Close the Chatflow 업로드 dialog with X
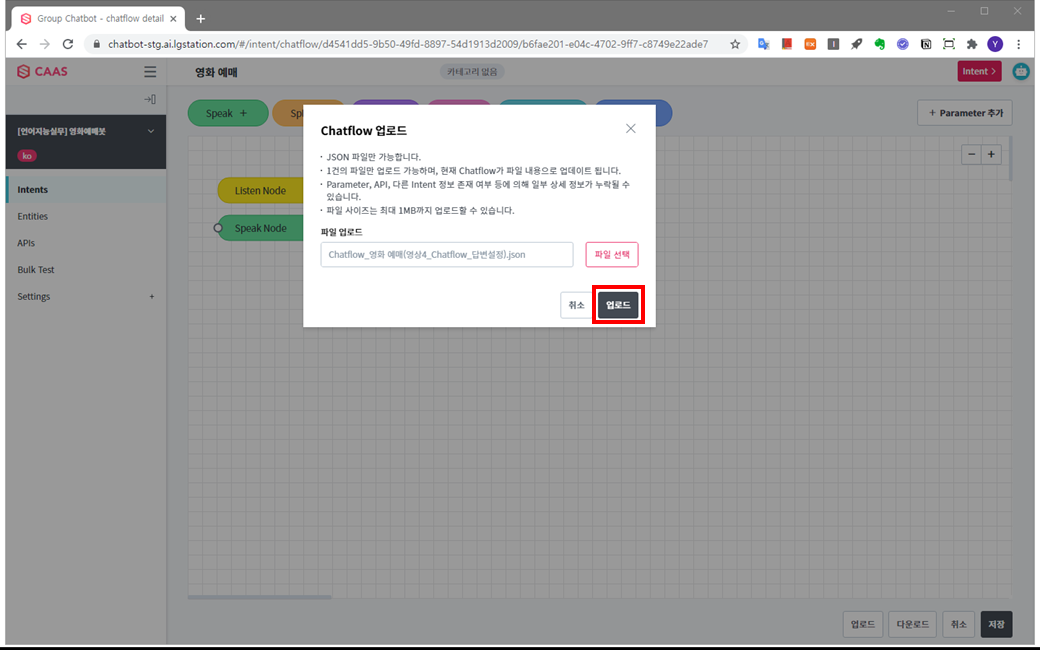Viewport: 1040px width, 650px height. pyautogui.click(x=630, y=129)
